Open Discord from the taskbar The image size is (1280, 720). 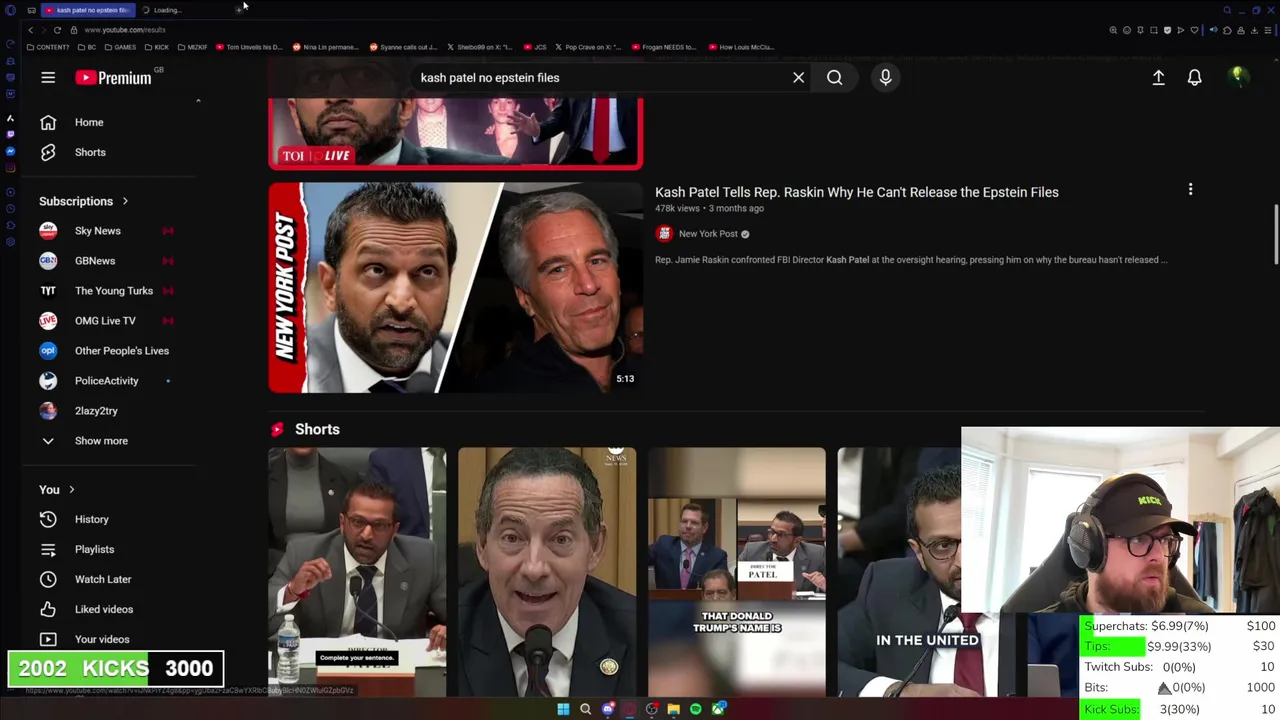tap(608, 709)
